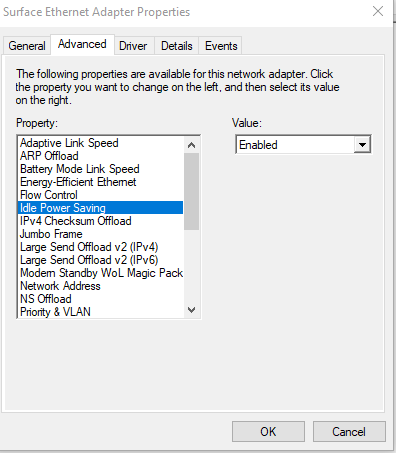Close the Surface Ethernet Adapter Properties dialog
396x453 pixels.
[x=378, y=11]
